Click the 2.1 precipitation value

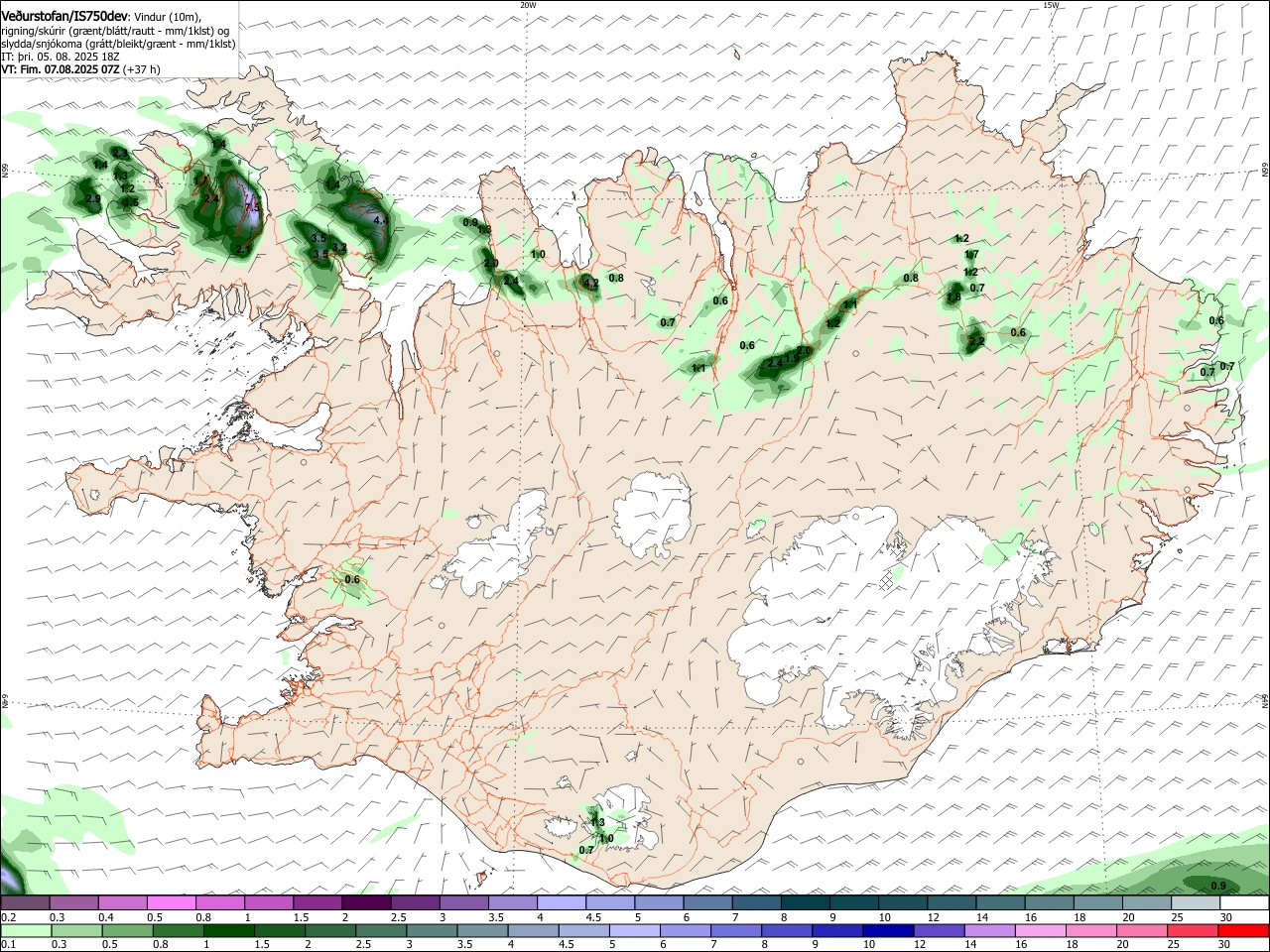pos(244,248)
